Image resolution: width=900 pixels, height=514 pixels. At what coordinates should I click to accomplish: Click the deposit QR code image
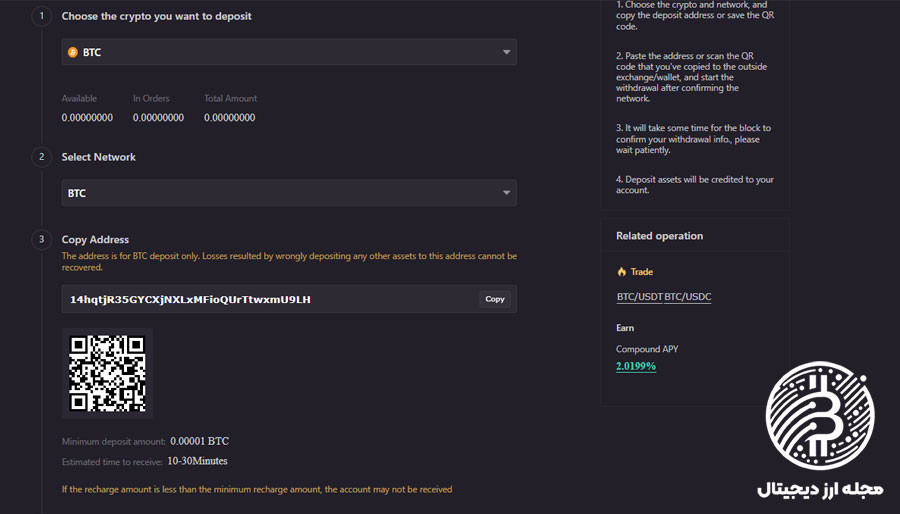[107, 373]
